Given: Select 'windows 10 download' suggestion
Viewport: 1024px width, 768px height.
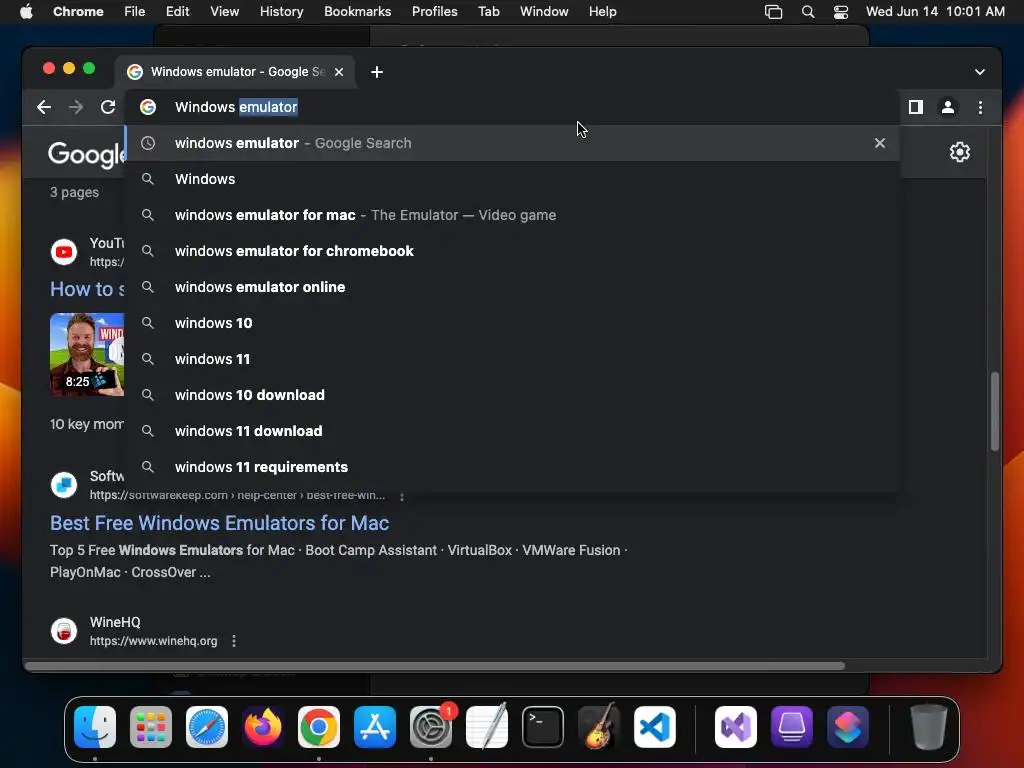Looking at the screenshot, I should (513, 394).
